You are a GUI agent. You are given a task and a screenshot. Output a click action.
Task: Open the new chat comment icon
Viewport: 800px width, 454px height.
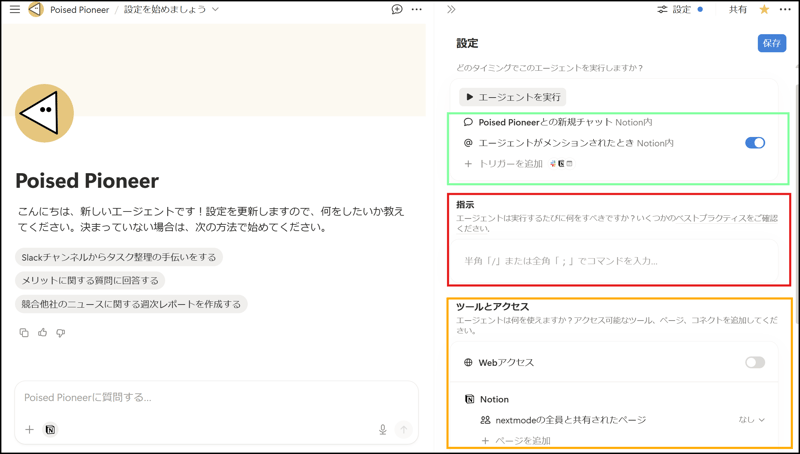coord(396,9)
